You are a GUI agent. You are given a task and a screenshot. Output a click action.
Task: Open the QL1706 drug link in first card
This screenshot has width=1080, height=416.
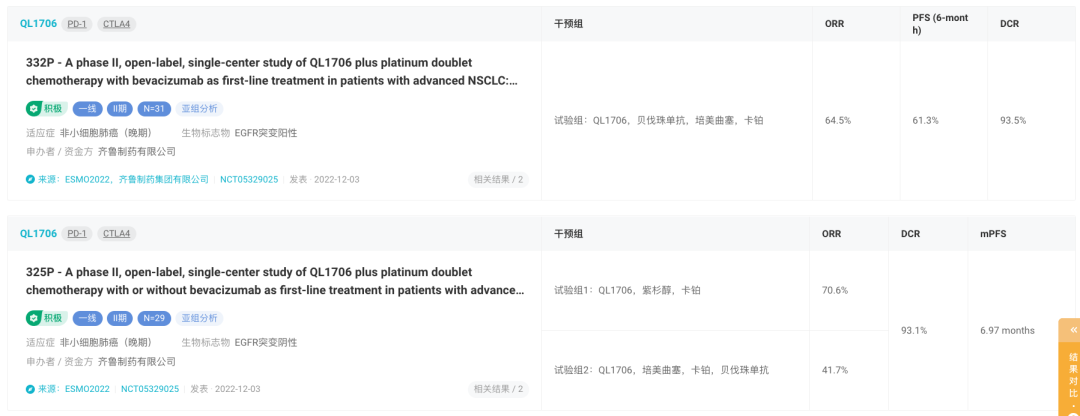[39, 23]
